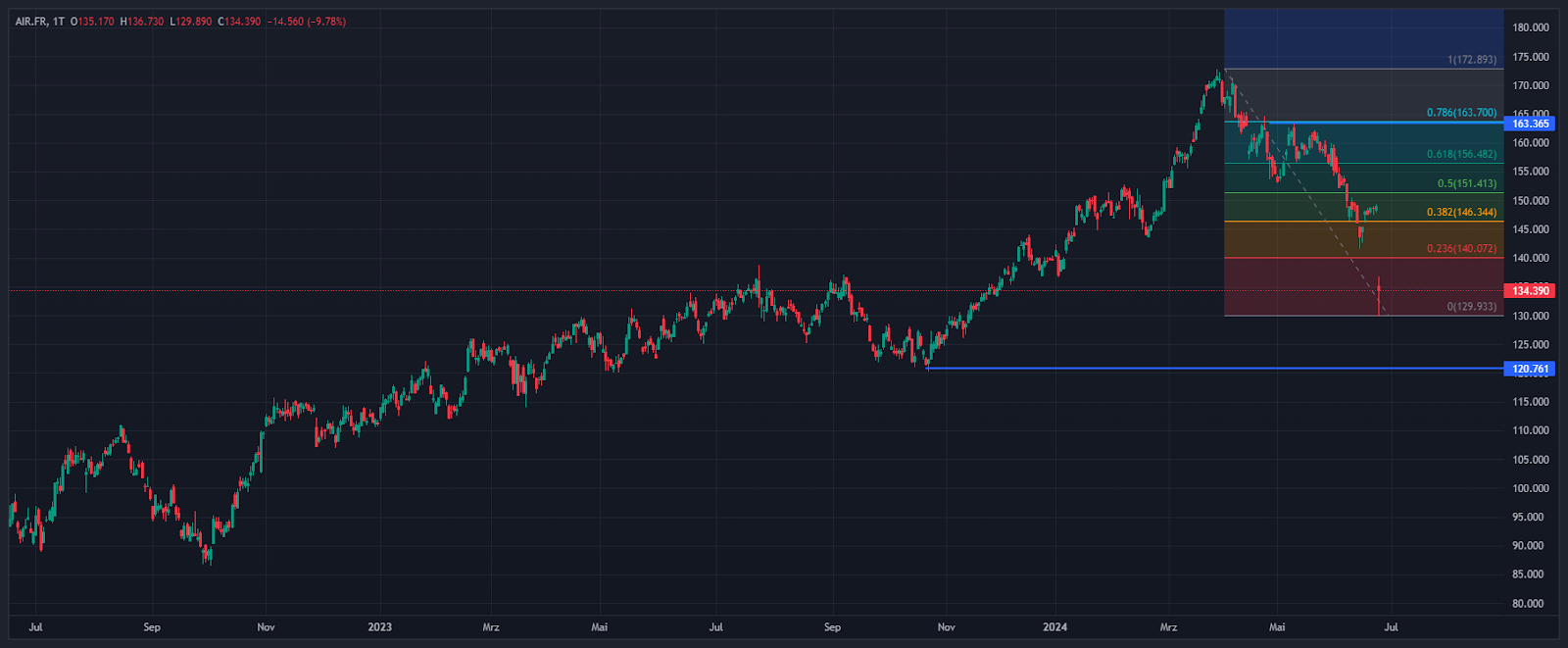Click the 2024 label on time axis
The image size is (1568, 648).
1054,627
